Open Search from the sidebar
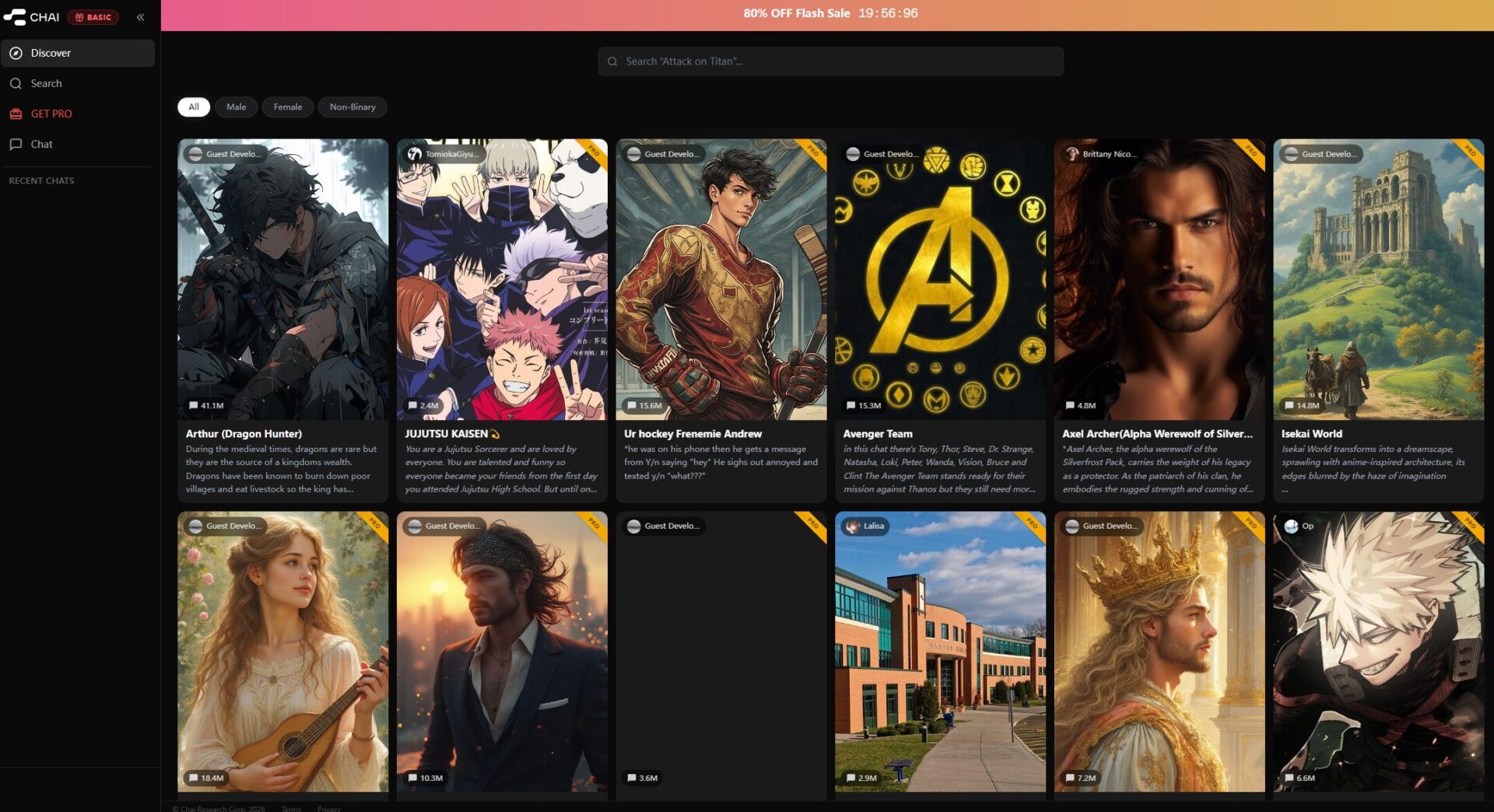This screenshot has height=812, width=1494. [x=78, y=83]
